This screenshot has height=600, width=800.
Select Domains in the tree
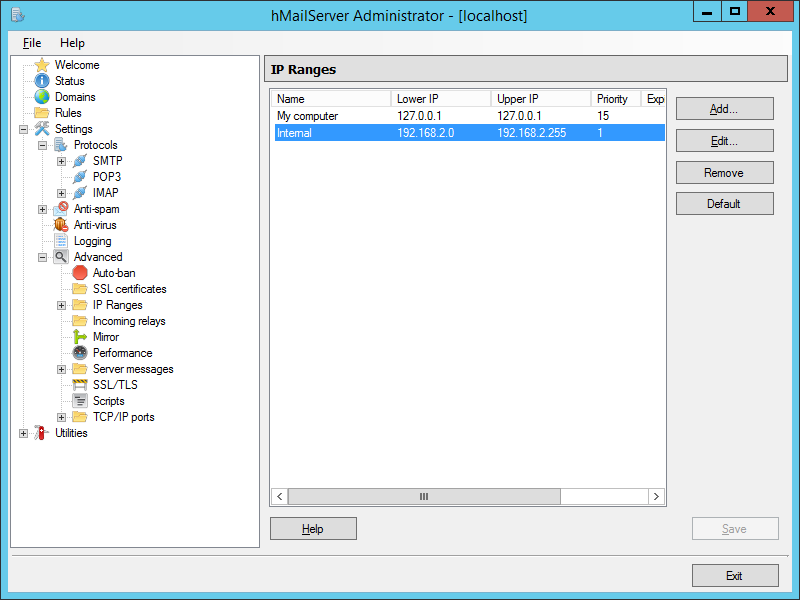(x=75, y=97)
